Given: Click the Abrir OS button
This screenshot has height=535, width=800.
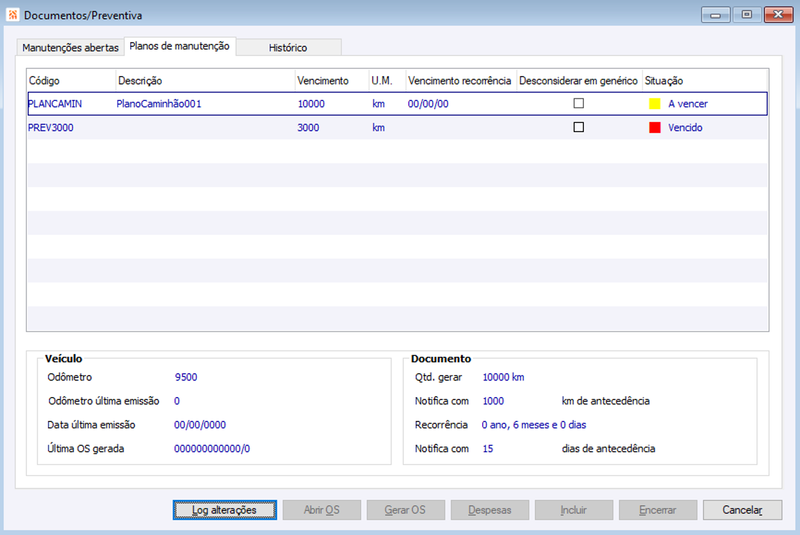Looking at the screenshot, I should pos(321,510).
